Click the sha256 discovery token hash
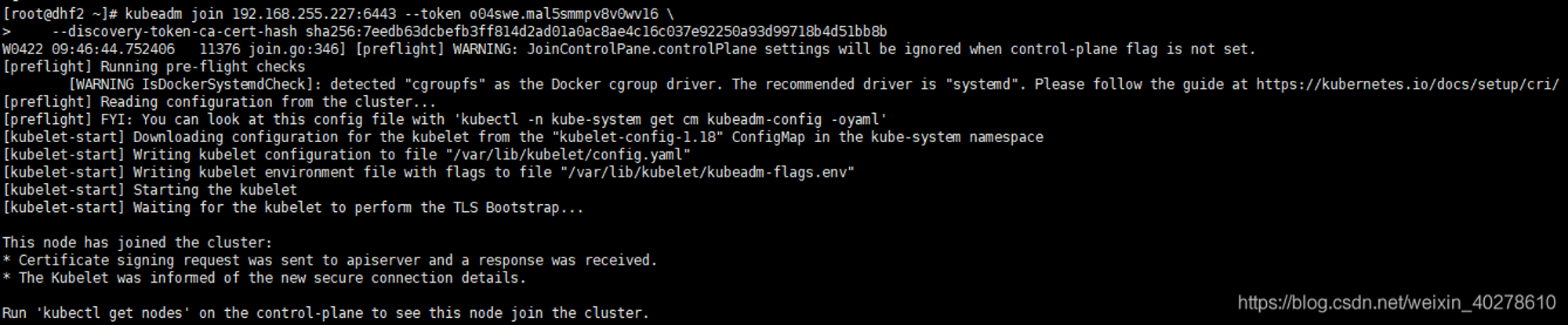Viewport: 1568px width, 325px height. [596, 31]
